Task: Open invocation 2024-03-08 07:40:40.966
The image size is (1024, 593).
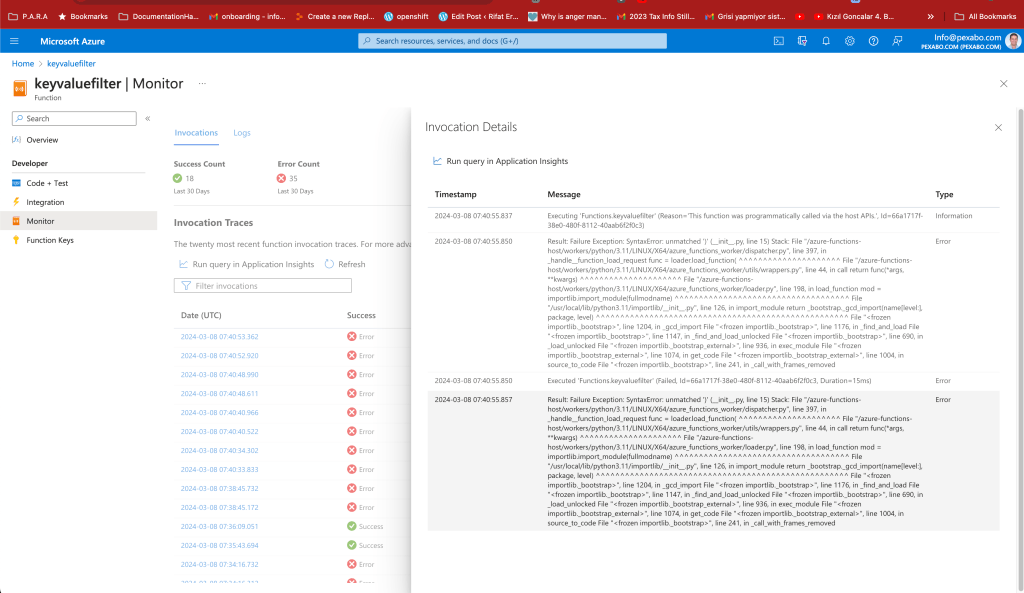Action: (x=219, y=413)
